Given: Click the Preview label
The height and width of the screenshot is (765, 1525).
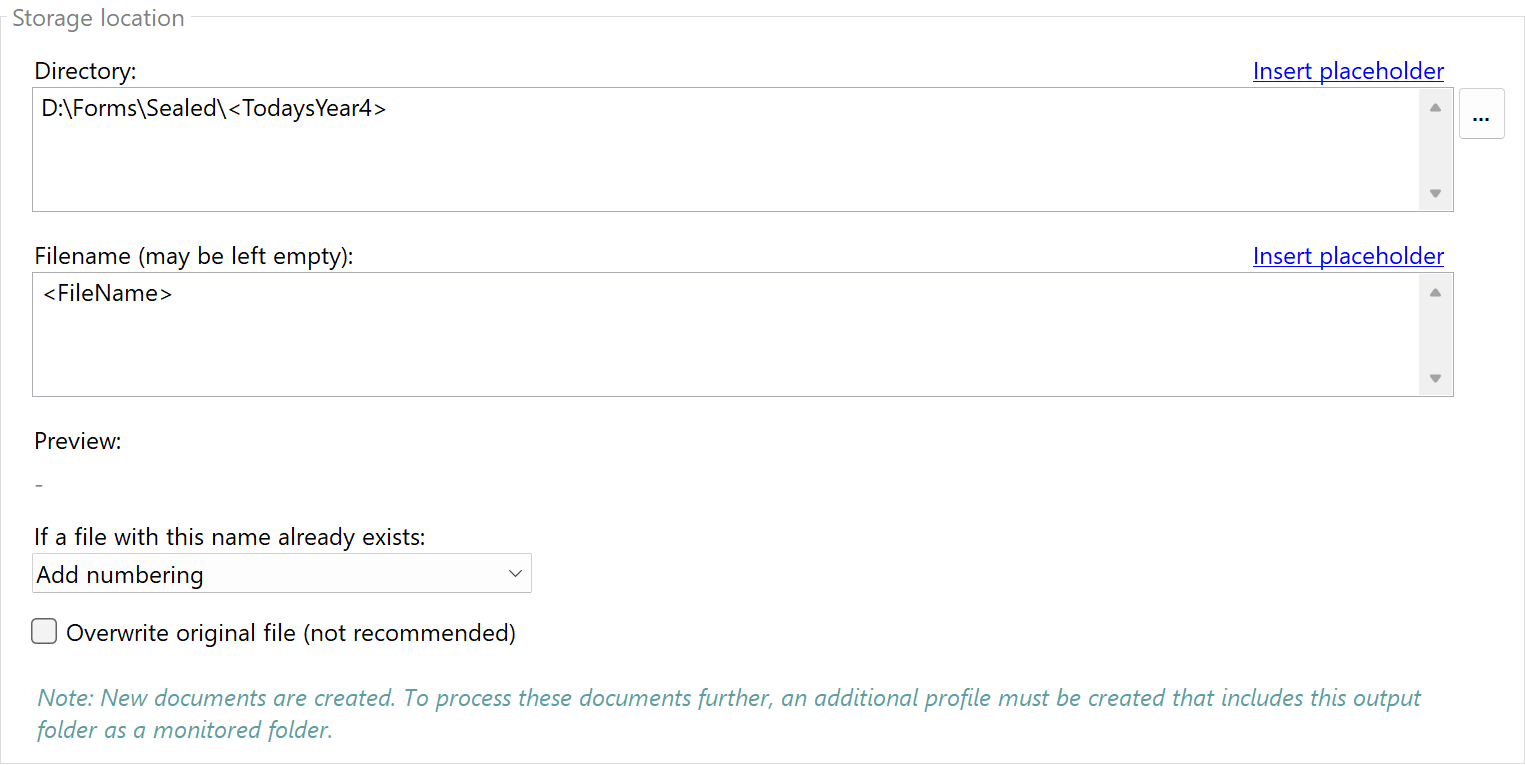Looking at the screenshot, I should coord(77,441).
